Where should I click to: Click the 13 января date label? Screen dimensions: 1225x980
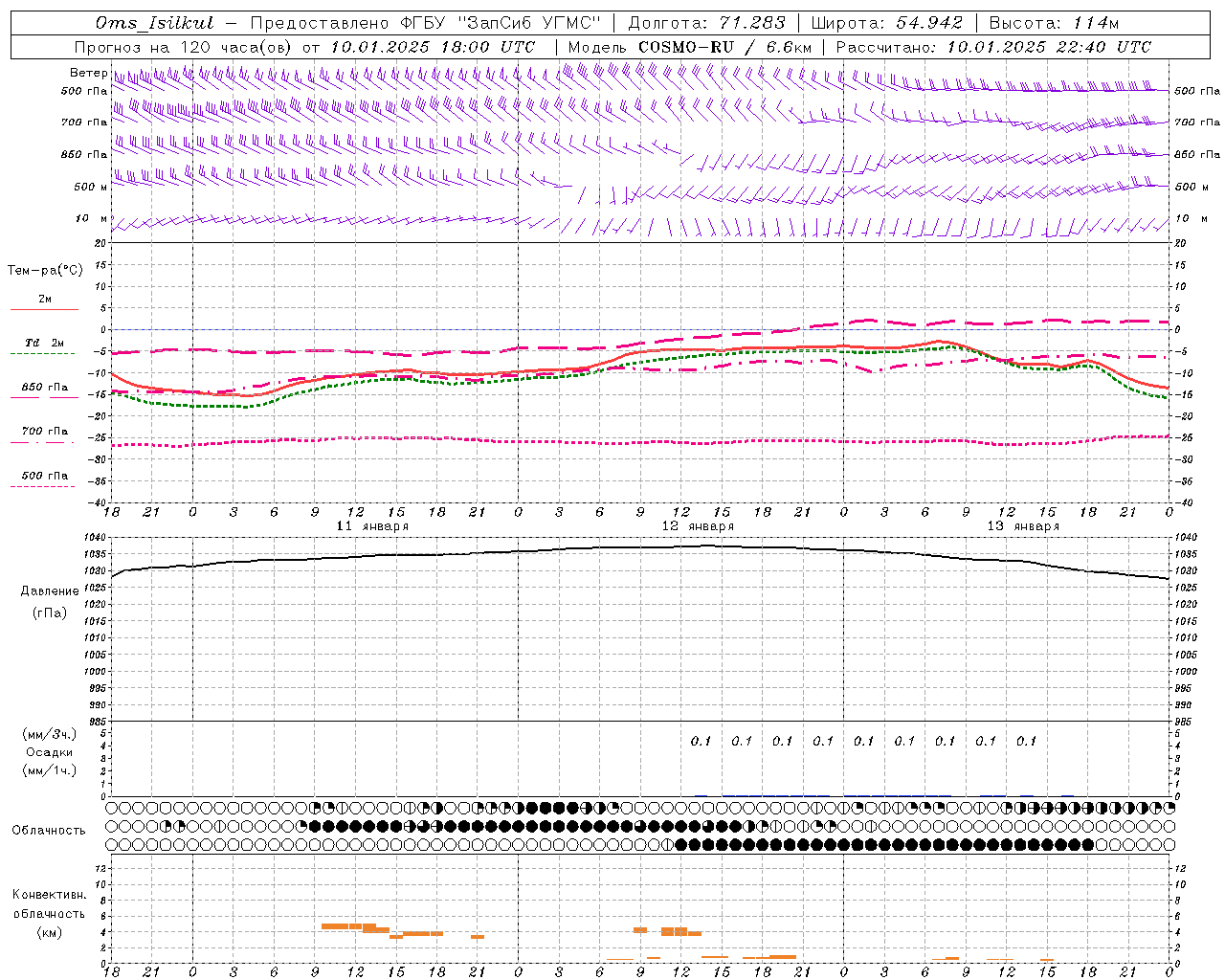point(1023,526)
